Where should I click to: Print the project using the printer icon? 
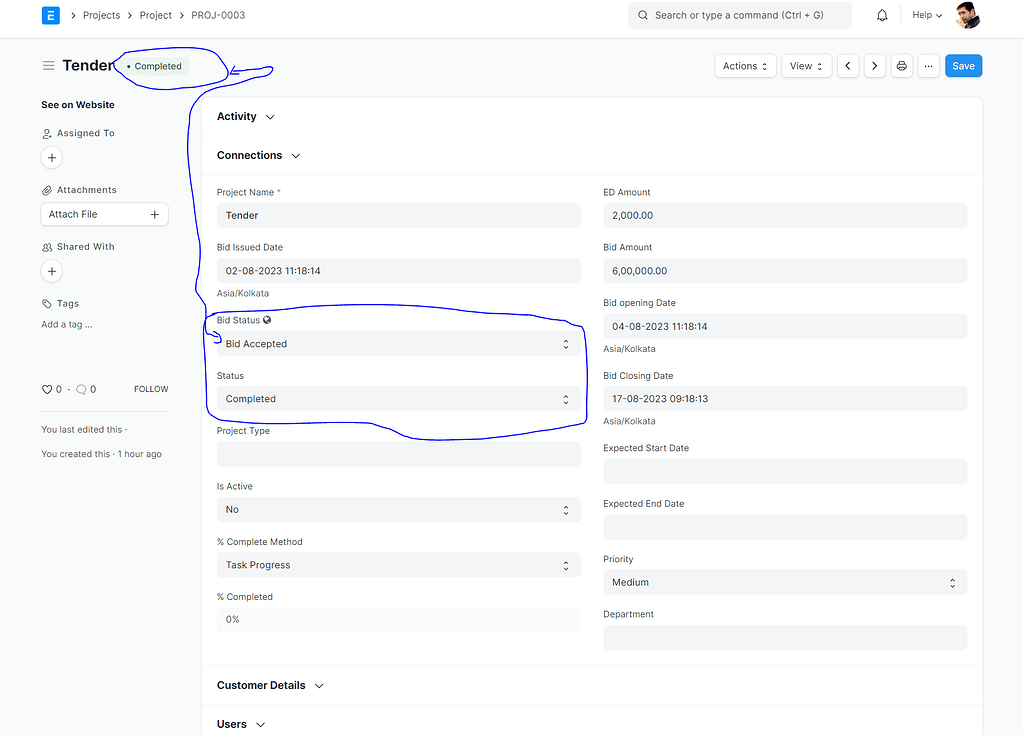[901, 65]
